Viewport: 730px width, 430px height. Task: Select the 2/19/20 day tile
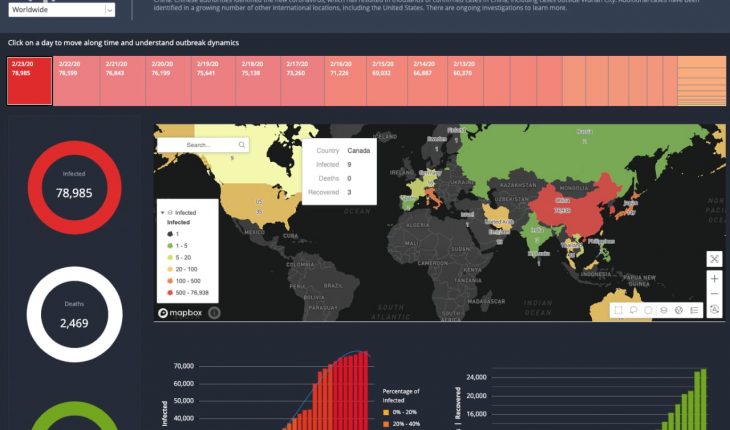(x=214, y=81)
